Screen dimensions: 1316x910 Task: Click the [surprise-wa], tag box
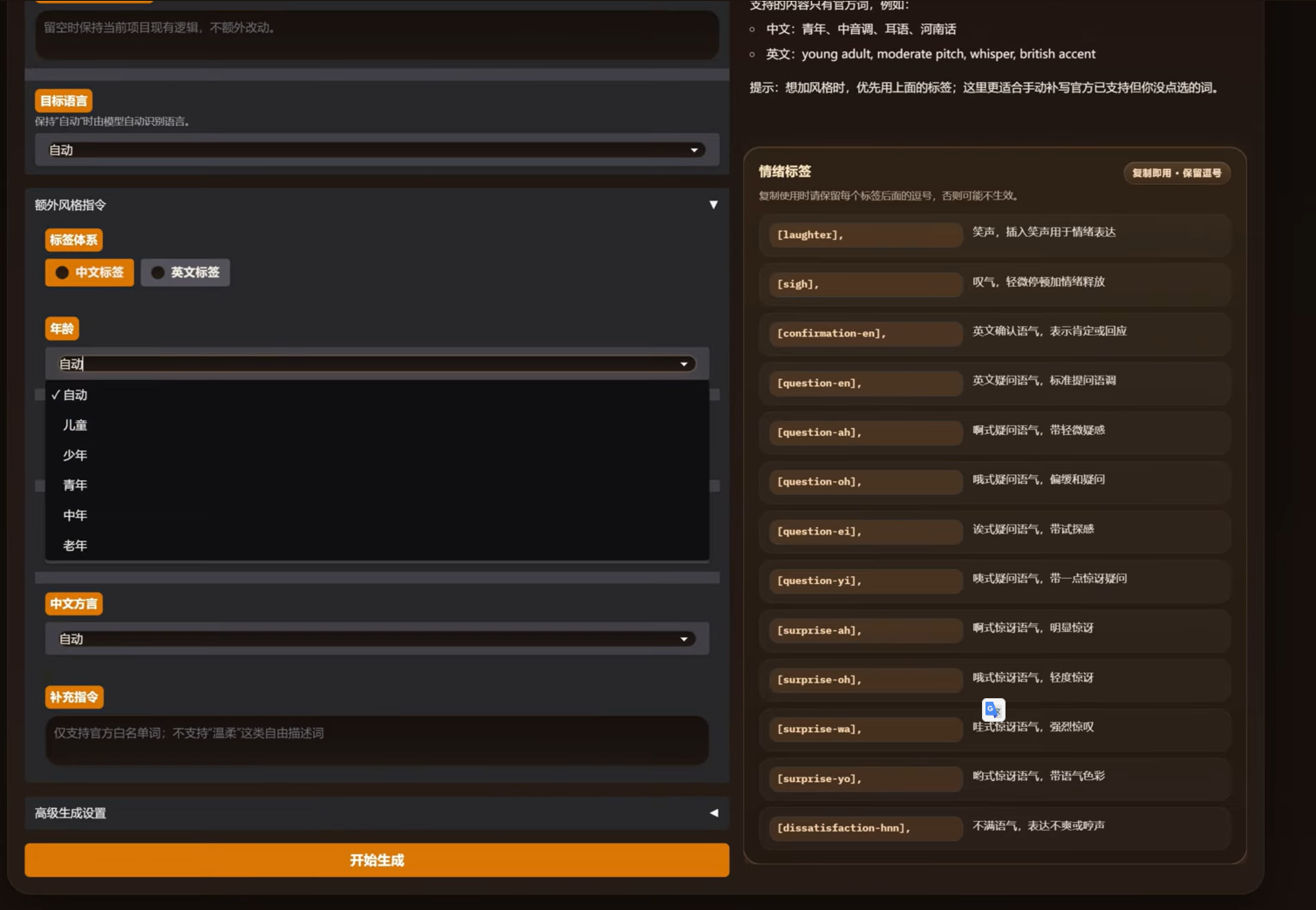click(864, 730)
